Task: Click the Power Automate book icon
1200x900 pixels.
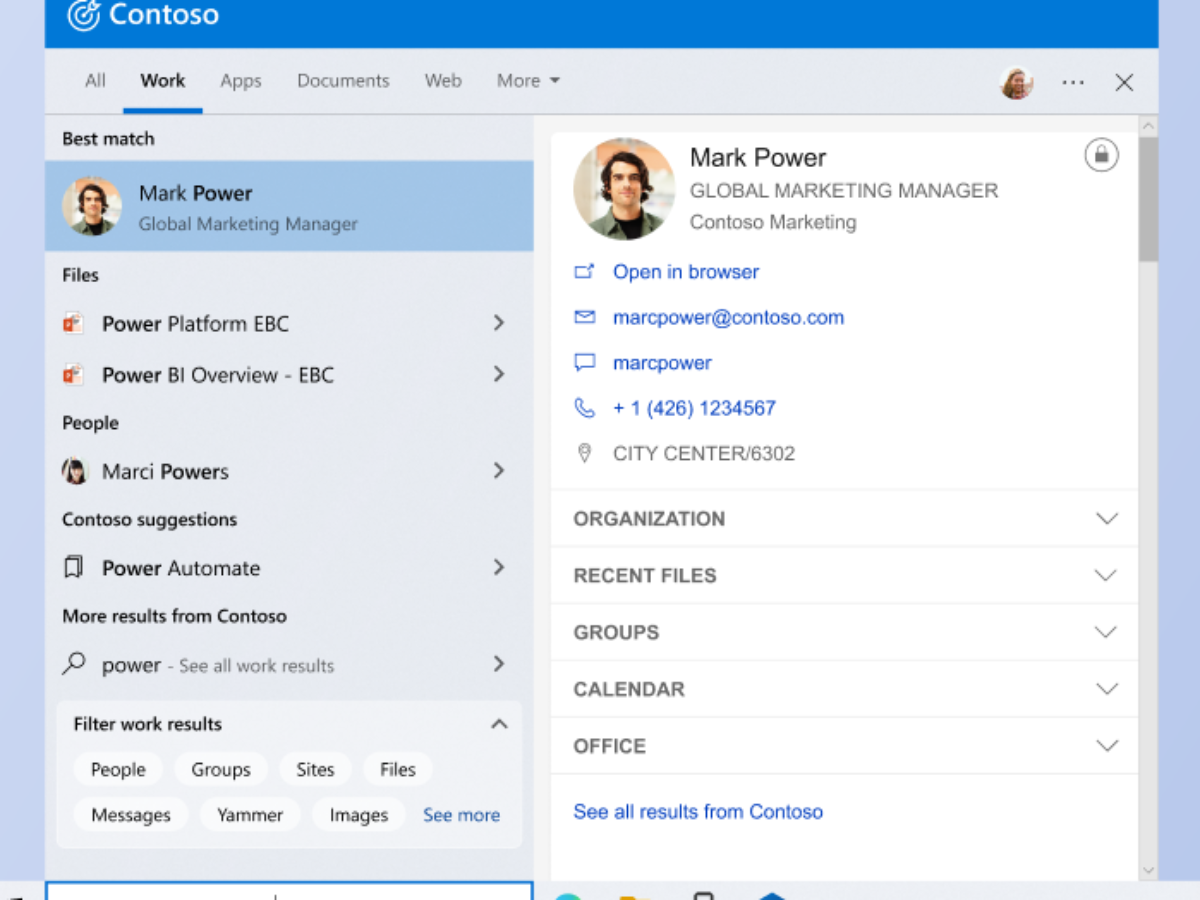Action: (x=74, y=567)
